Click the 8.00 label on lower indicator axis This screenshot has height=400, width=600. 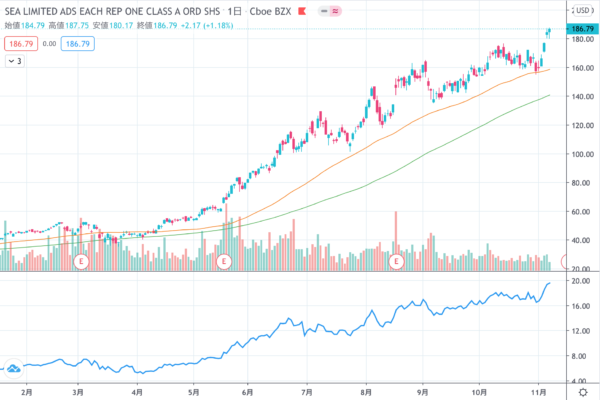[579, 356]
